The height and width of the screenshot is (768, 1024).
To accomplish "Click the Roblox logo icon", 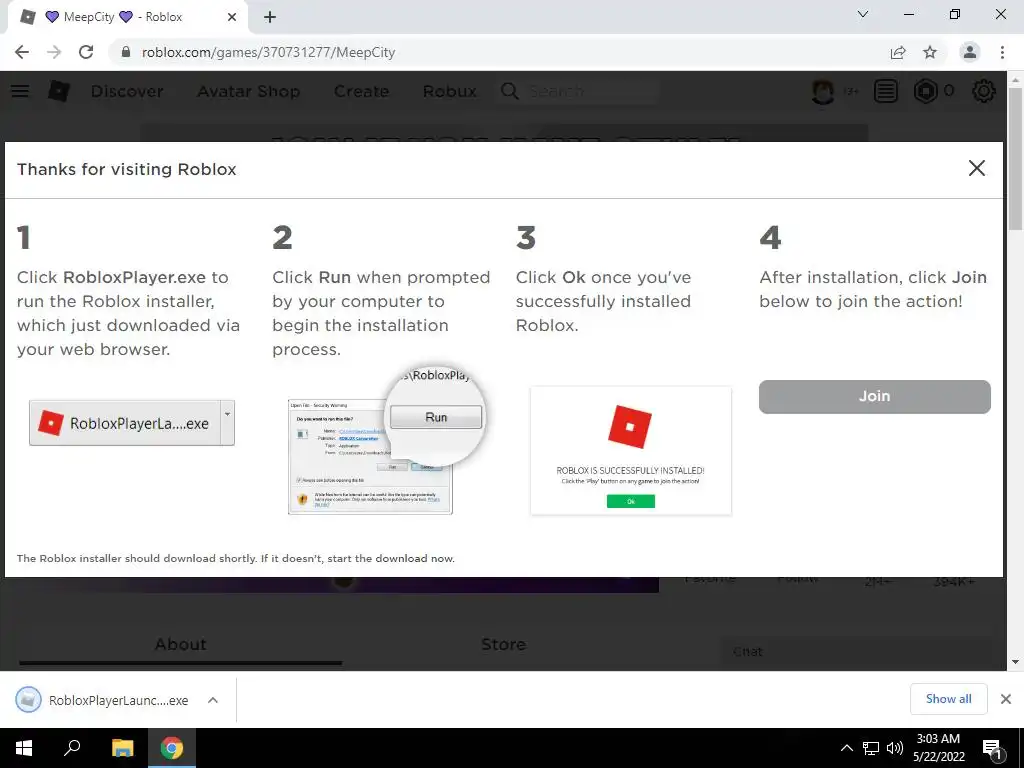I will (59, 91).
